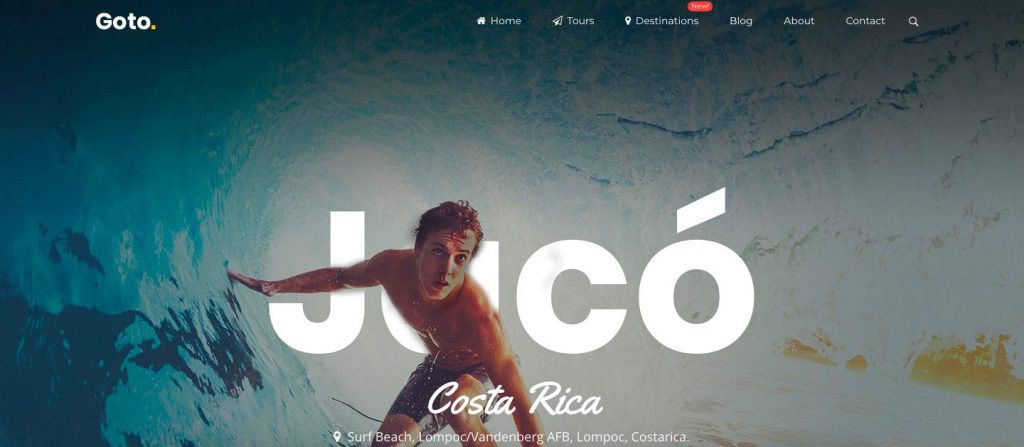The height and width of the screenshot is (447, 1024).
Task: Click the yellow dot in Goto logo
Action: tap(153, 27)
